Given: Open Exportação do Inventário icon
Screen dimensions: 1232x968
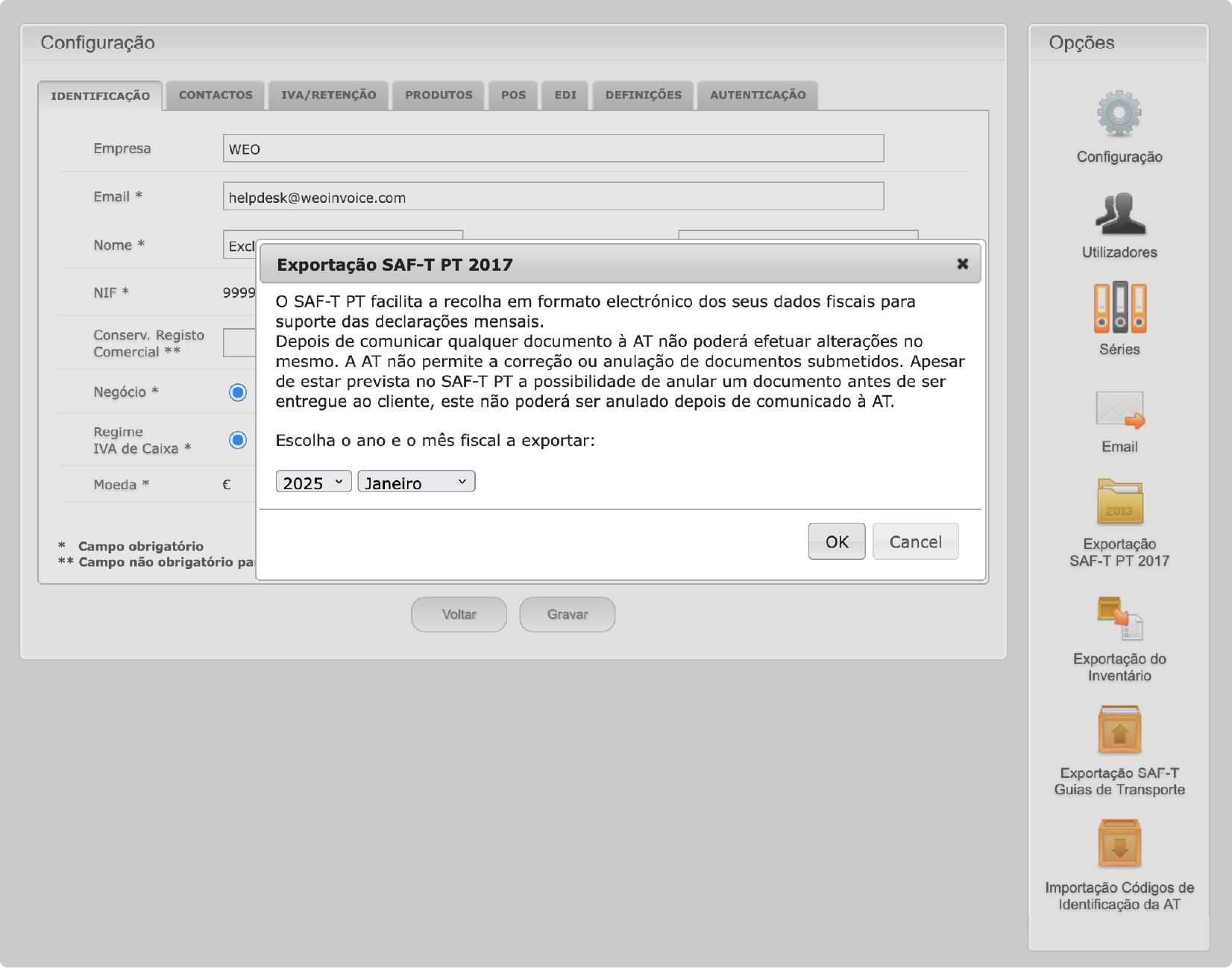Looking at the screenshot, I should [x=1119, y=618].
